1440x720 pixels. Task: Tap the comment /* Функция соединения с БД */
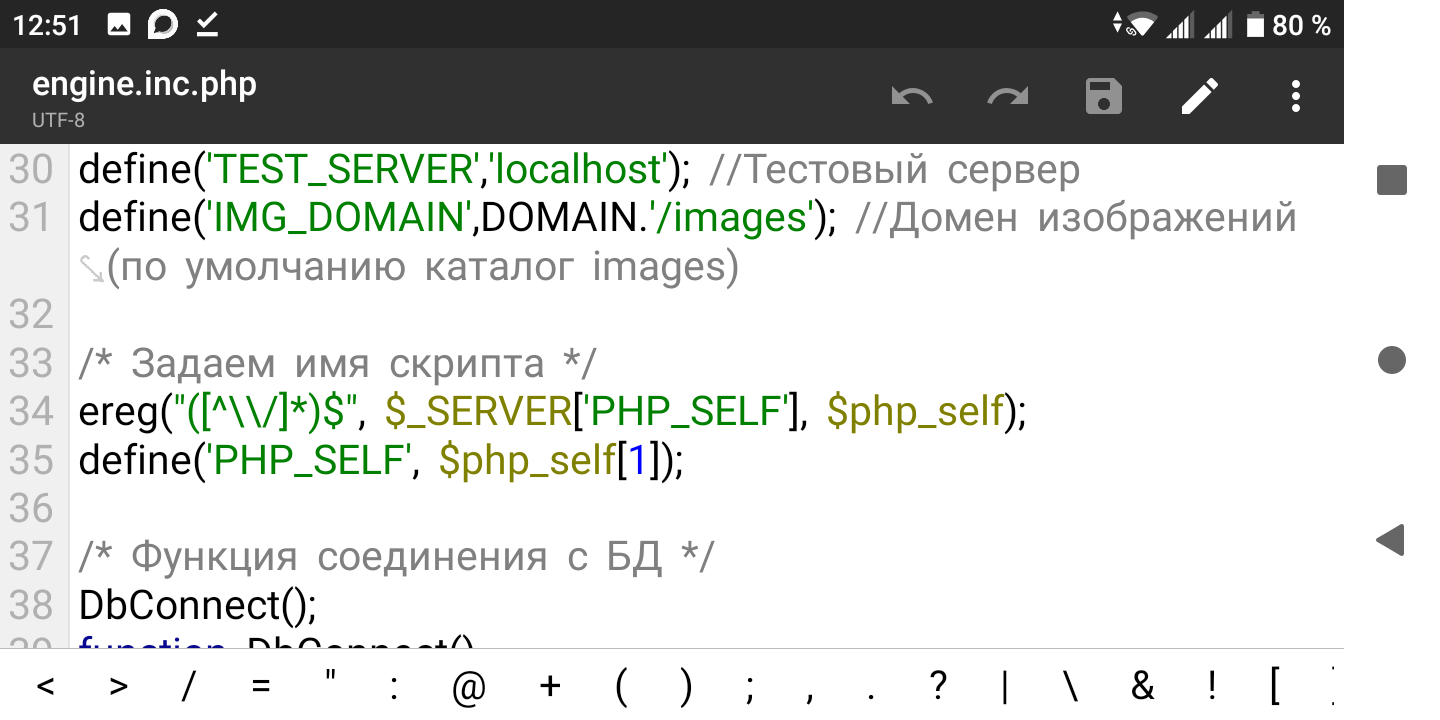click(x=398, y=557)
